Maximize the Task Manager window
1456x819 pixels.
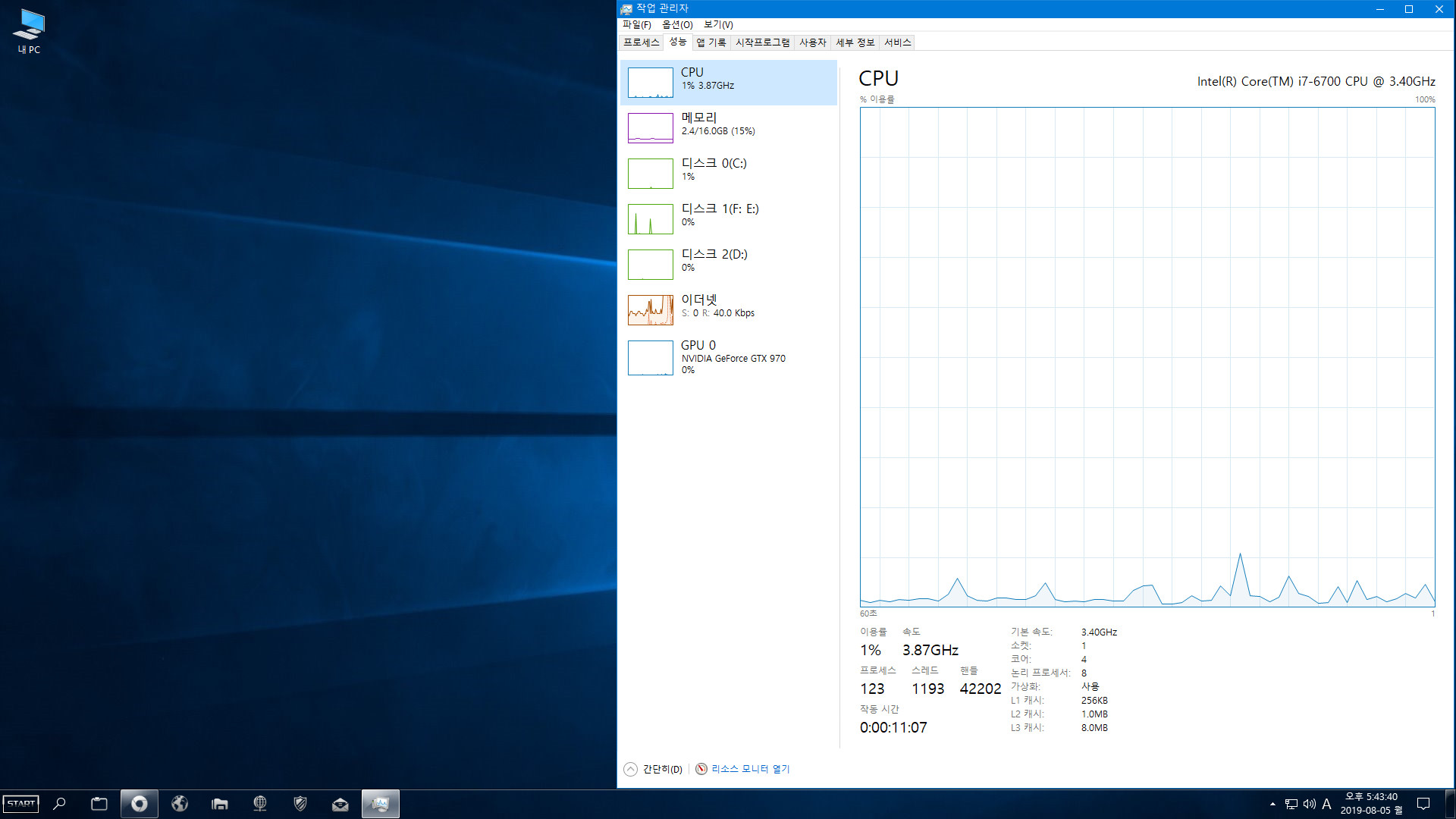tap(1409, 9)
